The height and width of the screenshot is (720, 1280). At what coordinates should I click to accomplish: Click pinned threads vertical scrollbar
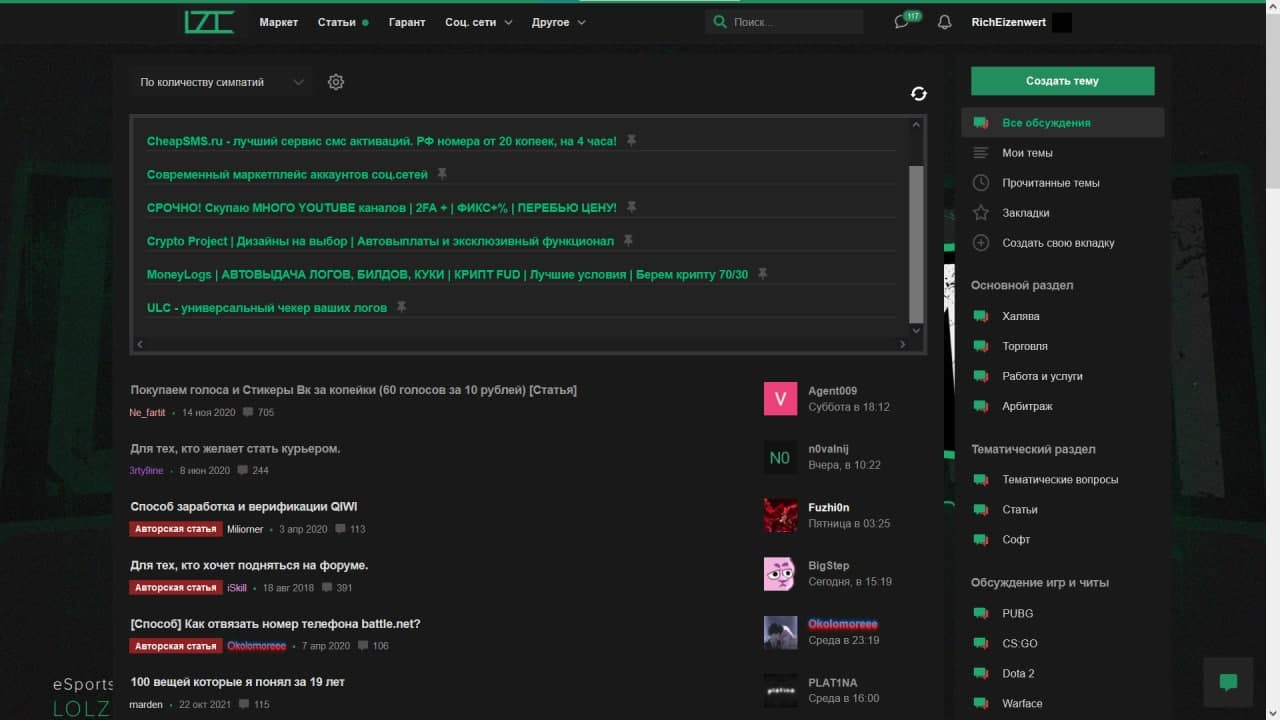[916, 243]
